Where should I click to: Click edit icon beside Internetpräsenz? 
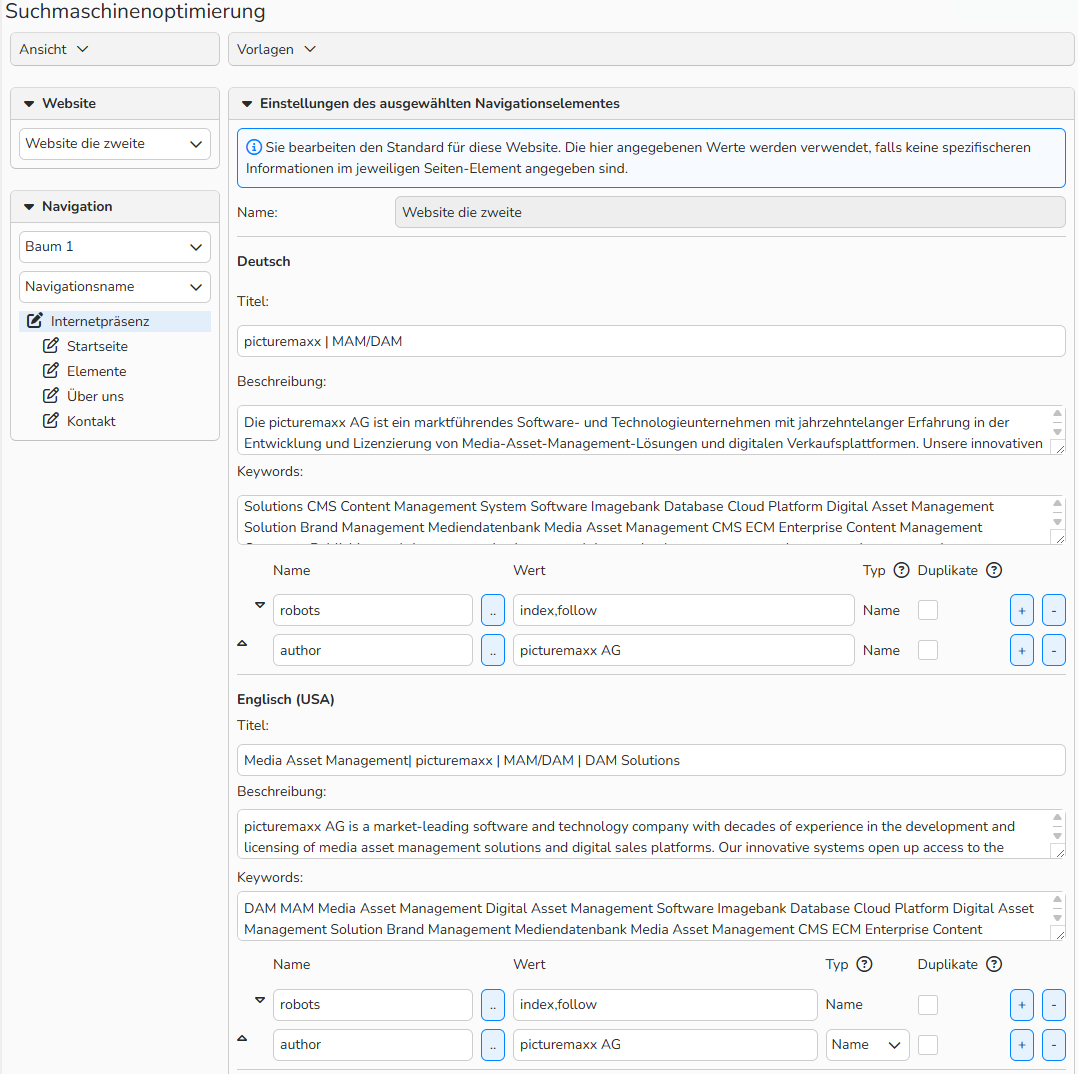pos(34,320)
